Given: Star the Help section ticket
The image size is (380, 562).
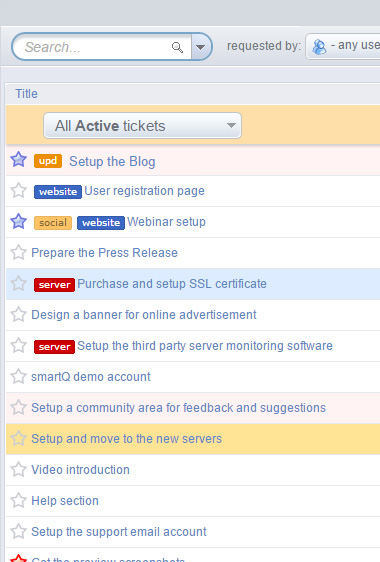Looking at the screenshot, I should pos(18,500).
